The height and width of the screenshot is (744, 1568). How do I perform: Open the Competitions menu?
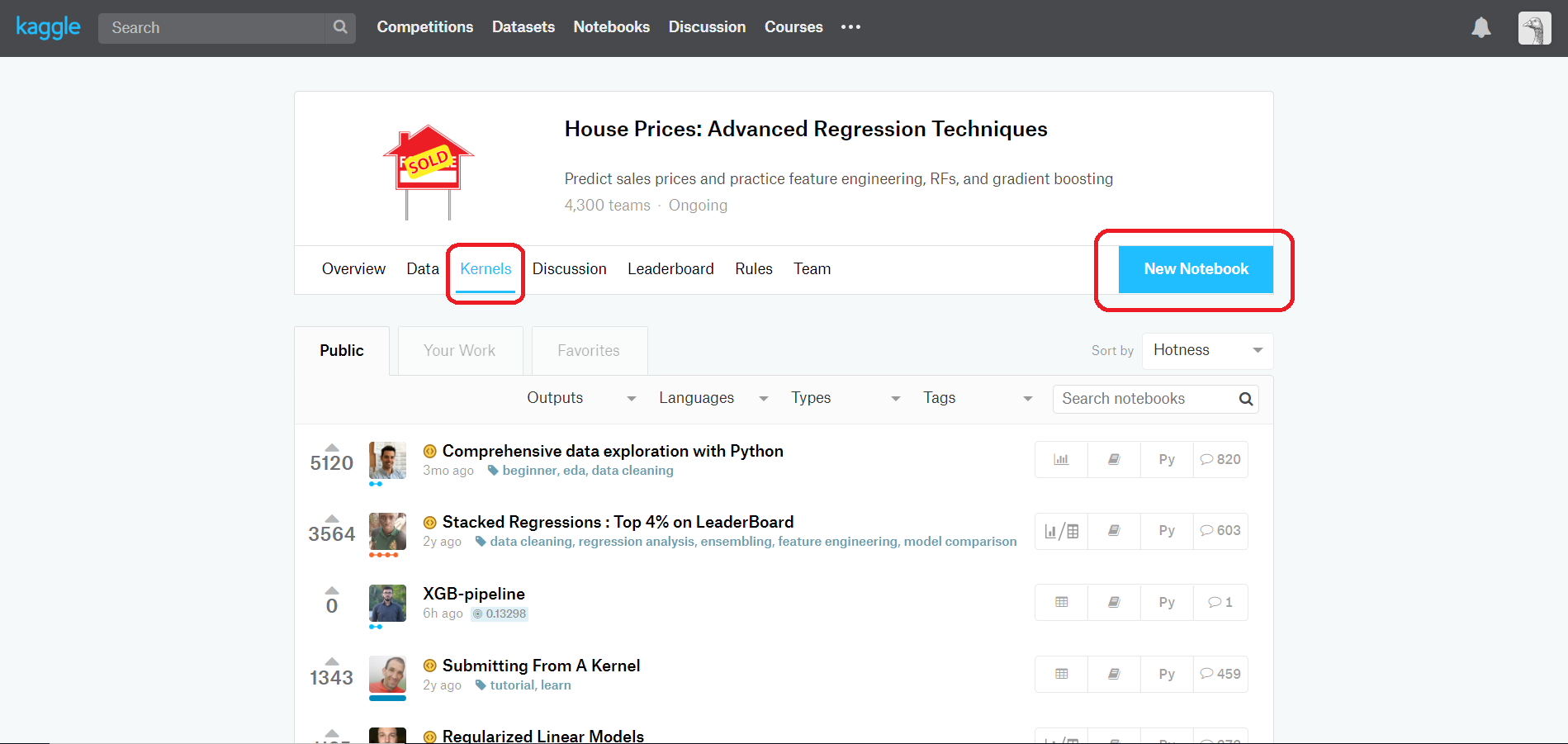424,26
